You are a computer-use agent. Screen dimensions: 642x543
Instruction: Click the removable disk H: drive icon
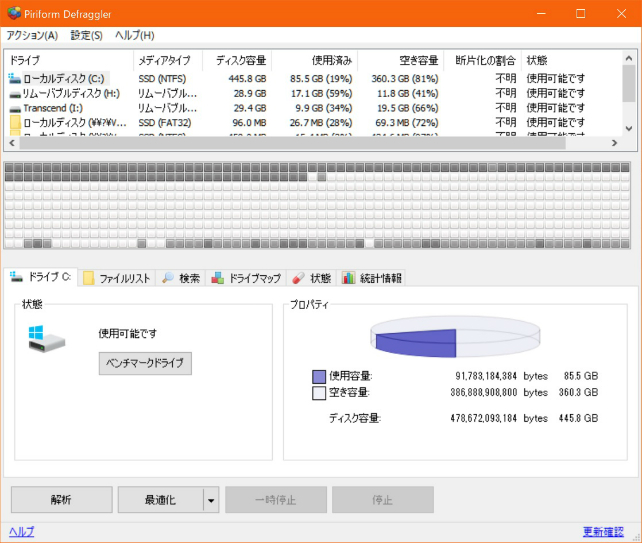(x=15, y=94)
